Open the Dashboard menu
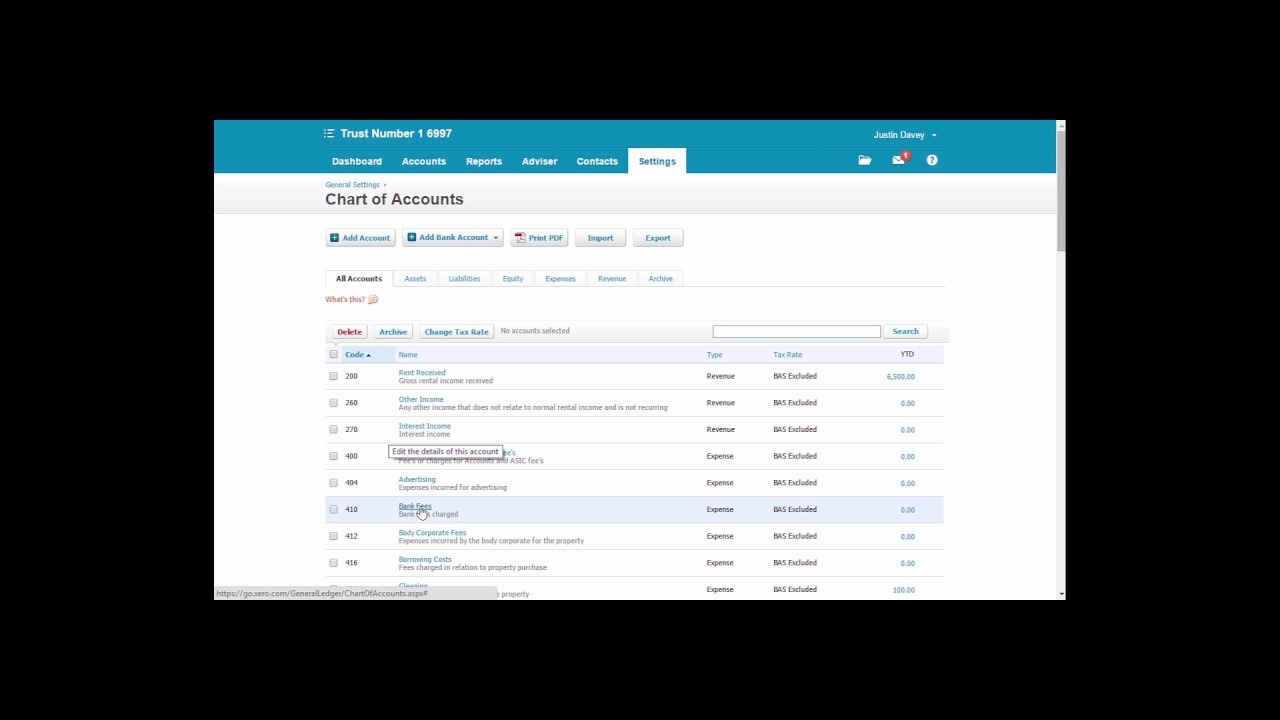 pos(357,161)
